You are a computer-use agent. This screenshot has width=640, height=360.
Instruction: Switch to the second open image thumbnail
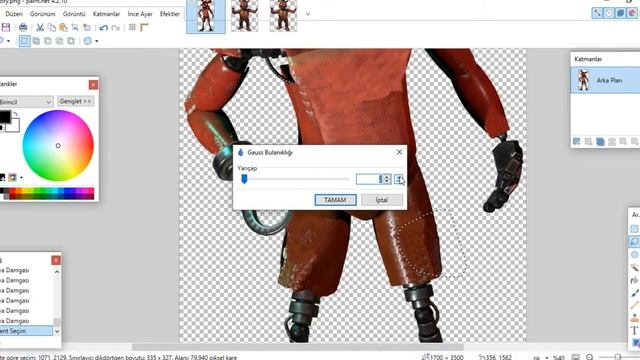coord(244,16)
